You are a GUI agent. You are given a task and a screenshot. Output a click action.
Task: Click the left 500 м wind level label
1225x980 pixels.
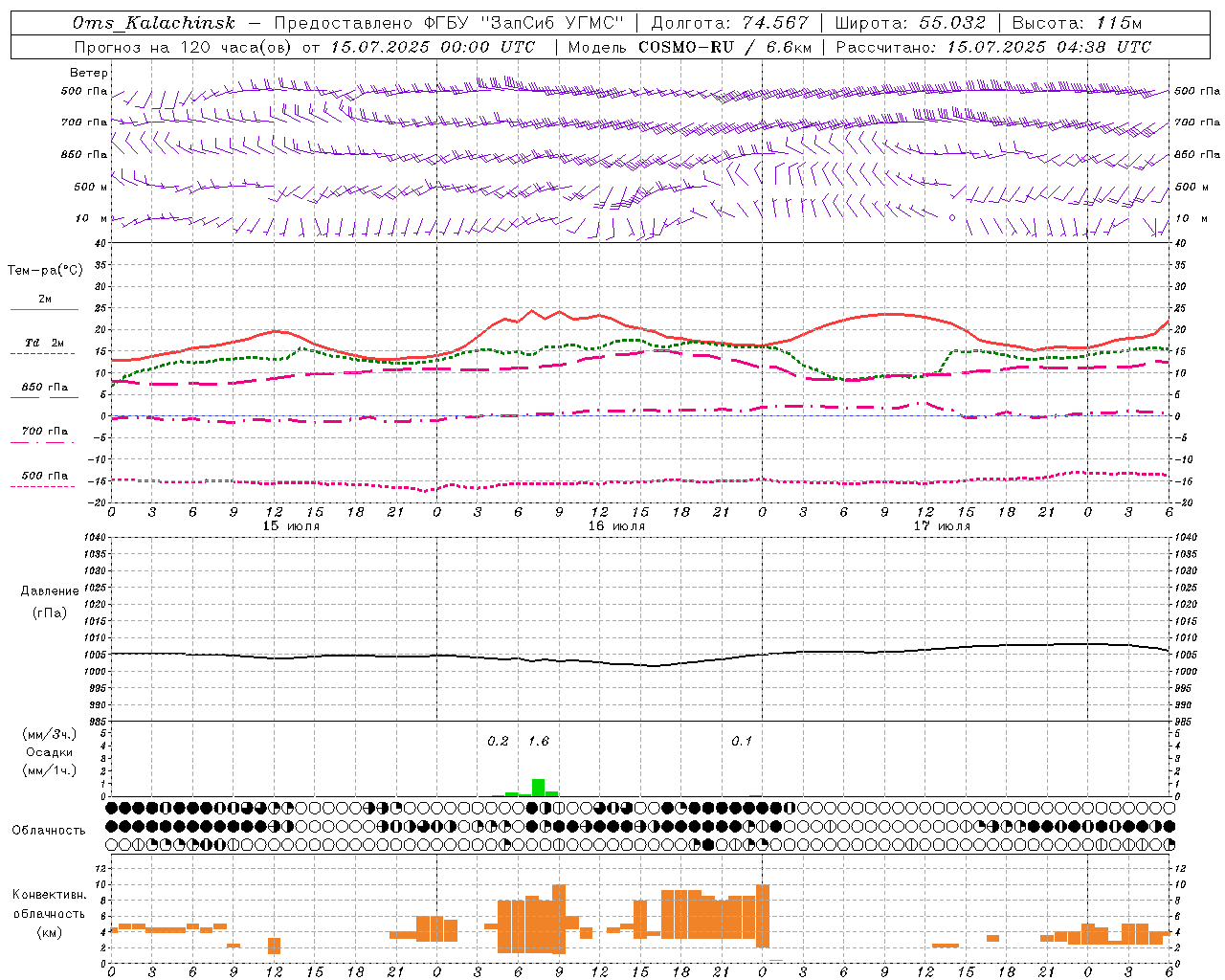point(91,187)
